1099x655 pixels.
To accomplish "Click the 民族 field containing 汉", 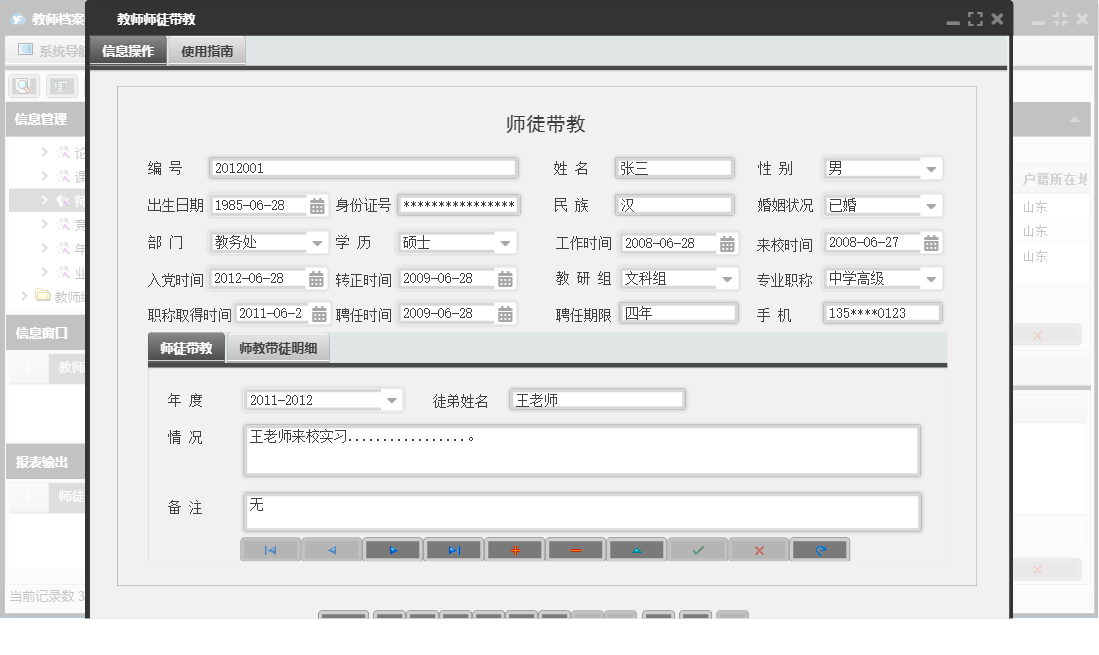I will (674, 205).
